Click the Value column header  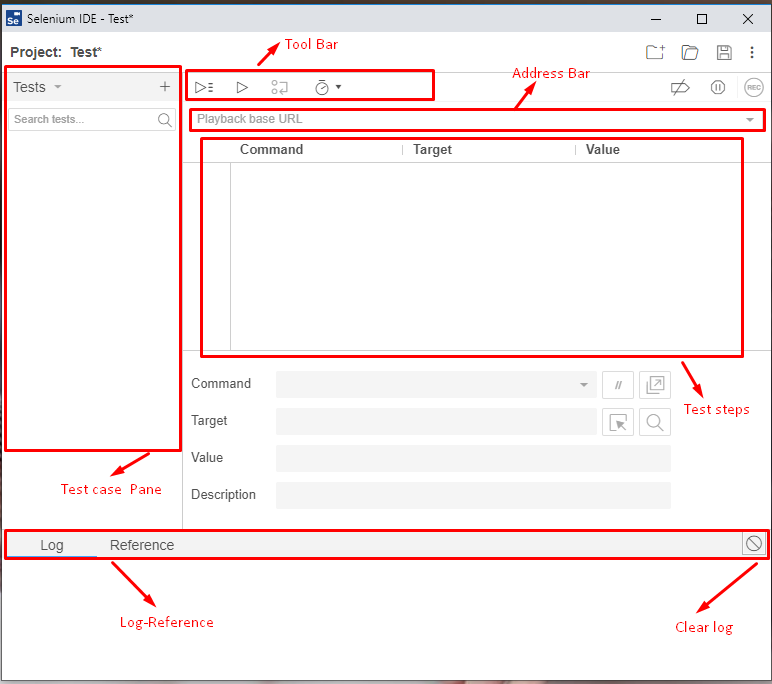pos(602,150)
